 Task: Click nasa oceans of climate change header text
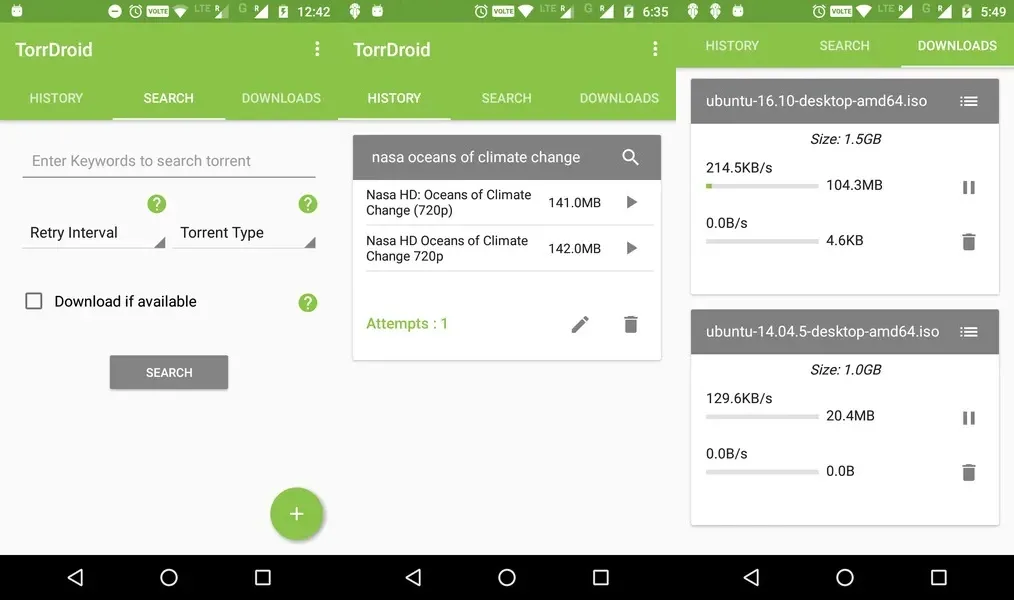pos(476,157)
